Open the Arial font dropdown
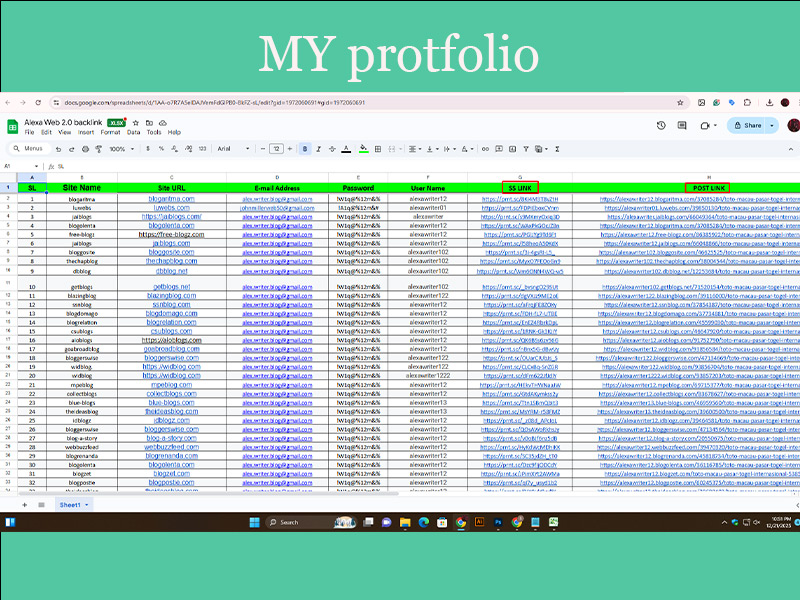Image resolution: width=800 pixels, height=600 pixels. point(234,149)
